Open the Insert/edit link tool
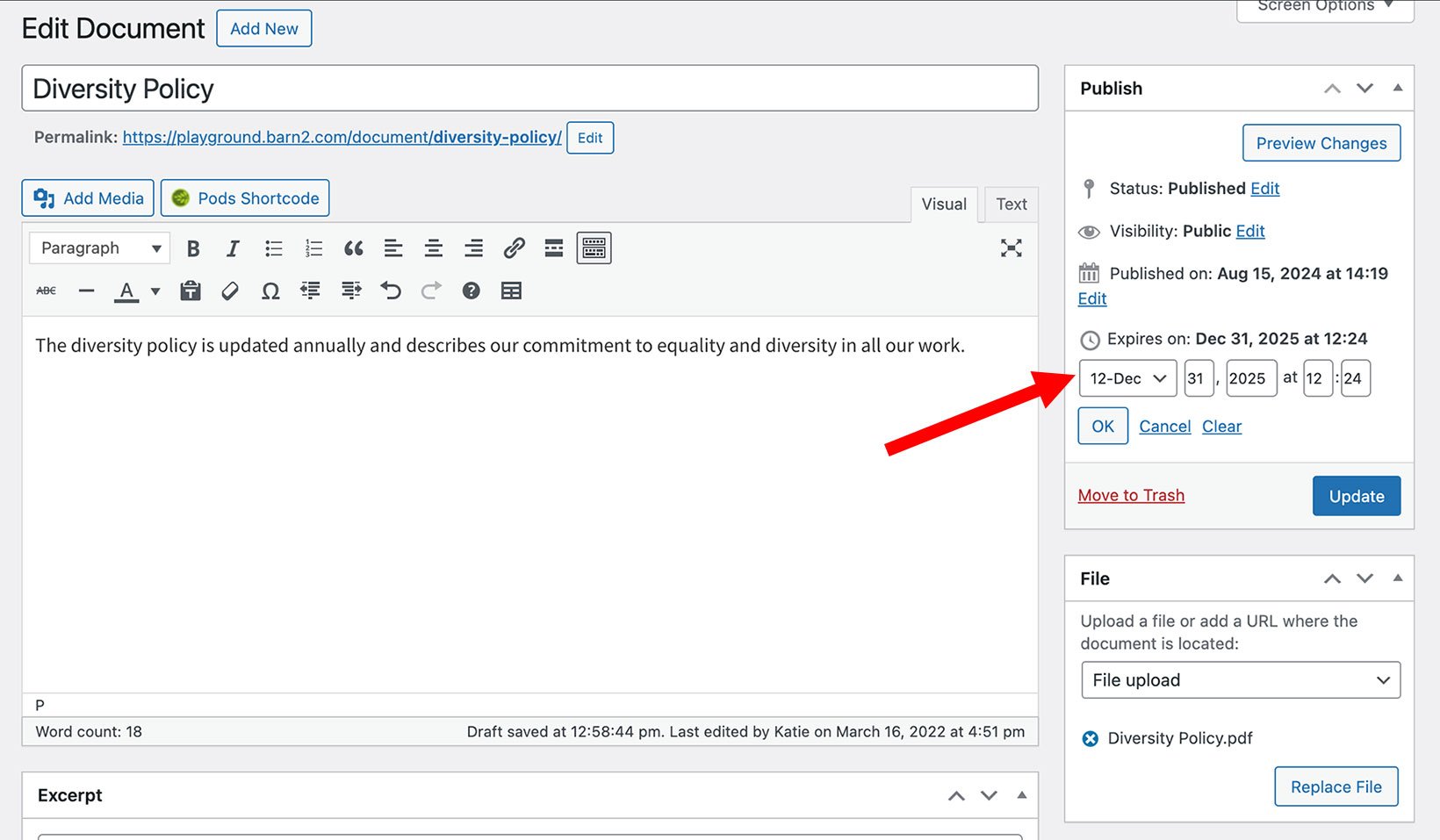This screenshot has width=1440, height=840. click(x=514, y=248)
